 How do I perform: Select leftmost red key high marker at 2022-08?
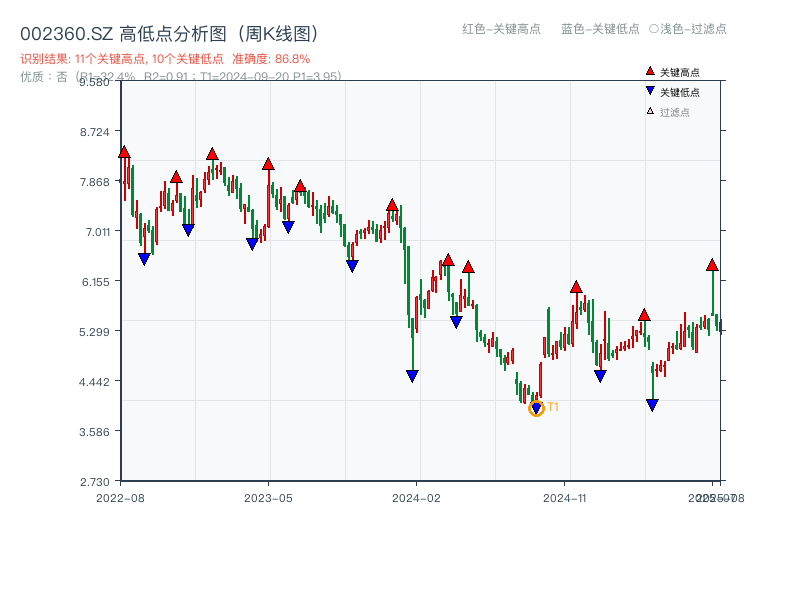124,152
